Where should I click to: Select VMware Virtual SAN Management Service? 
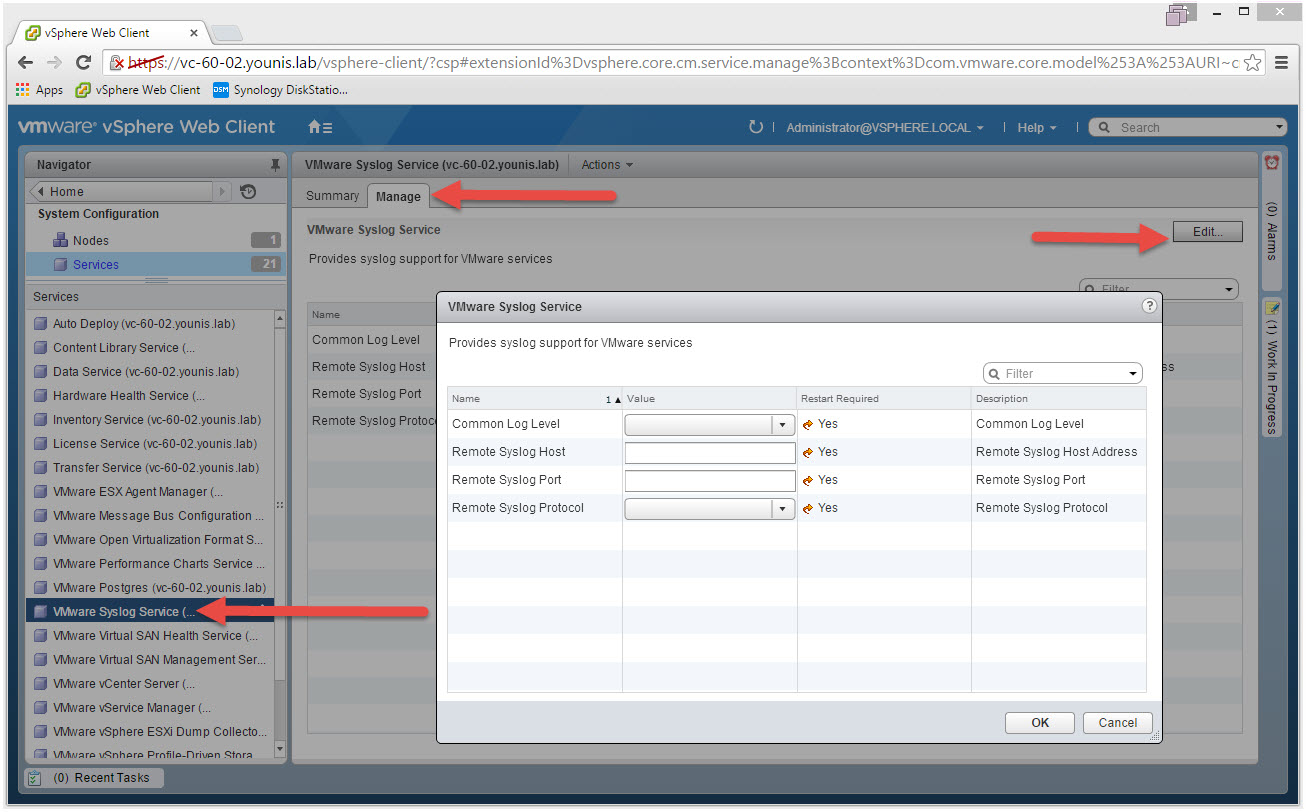[148, 660]
